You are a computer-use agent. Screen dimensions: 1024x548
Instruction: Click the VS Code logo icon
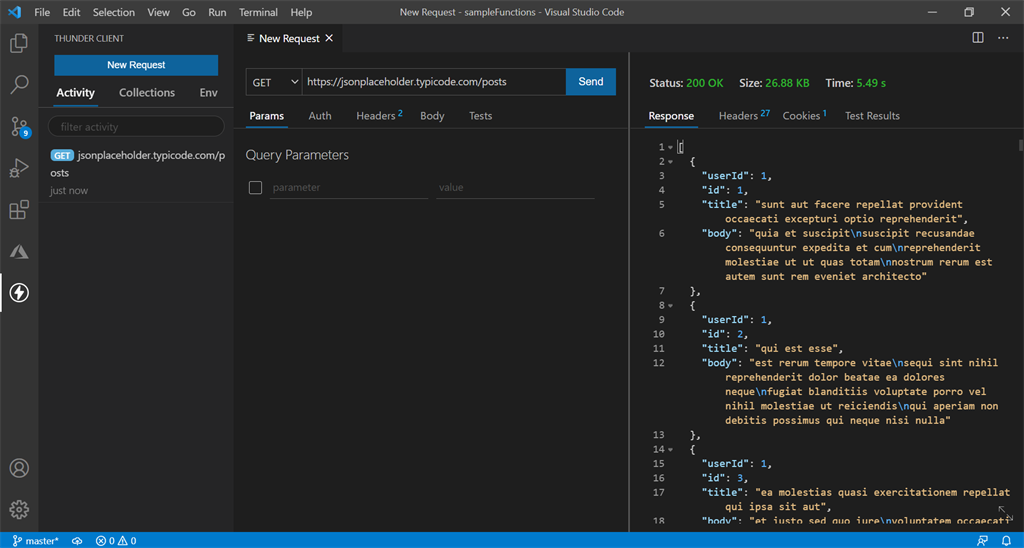pyautogui.click(x=14, y=12)
